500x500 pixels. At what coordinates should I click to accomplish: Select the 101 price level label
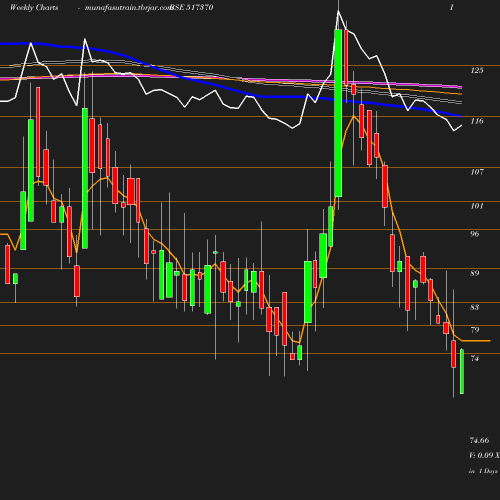477,206
